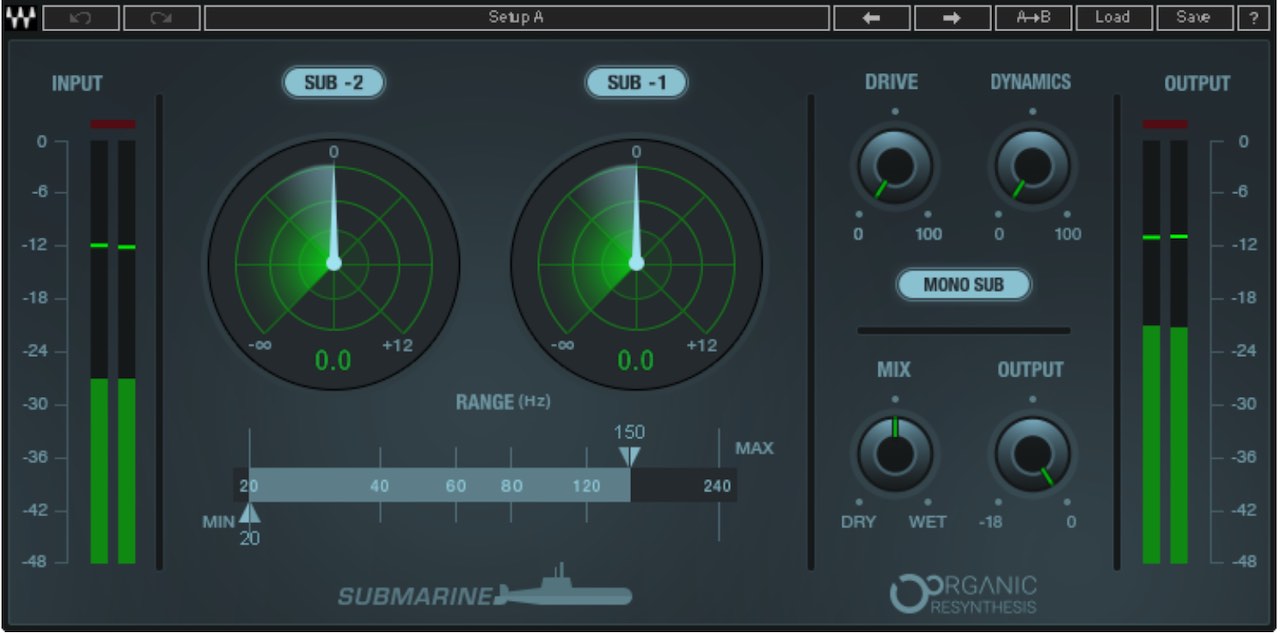This screenshot has height=633, width=1280.
Task: Click the 240 label on range bar
Action: point(717,487)
